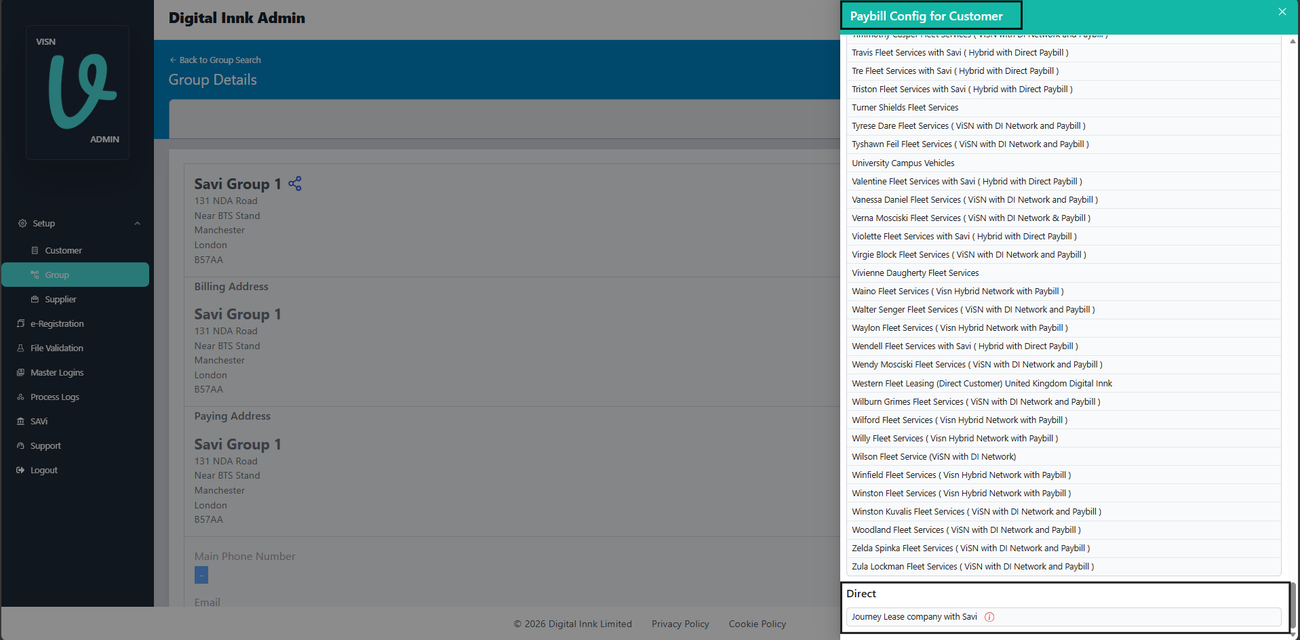This screenshot has height=640, width=1300.
Task: Select Winston Kuvalis Fleet Services
Action: coord(1063,511)
